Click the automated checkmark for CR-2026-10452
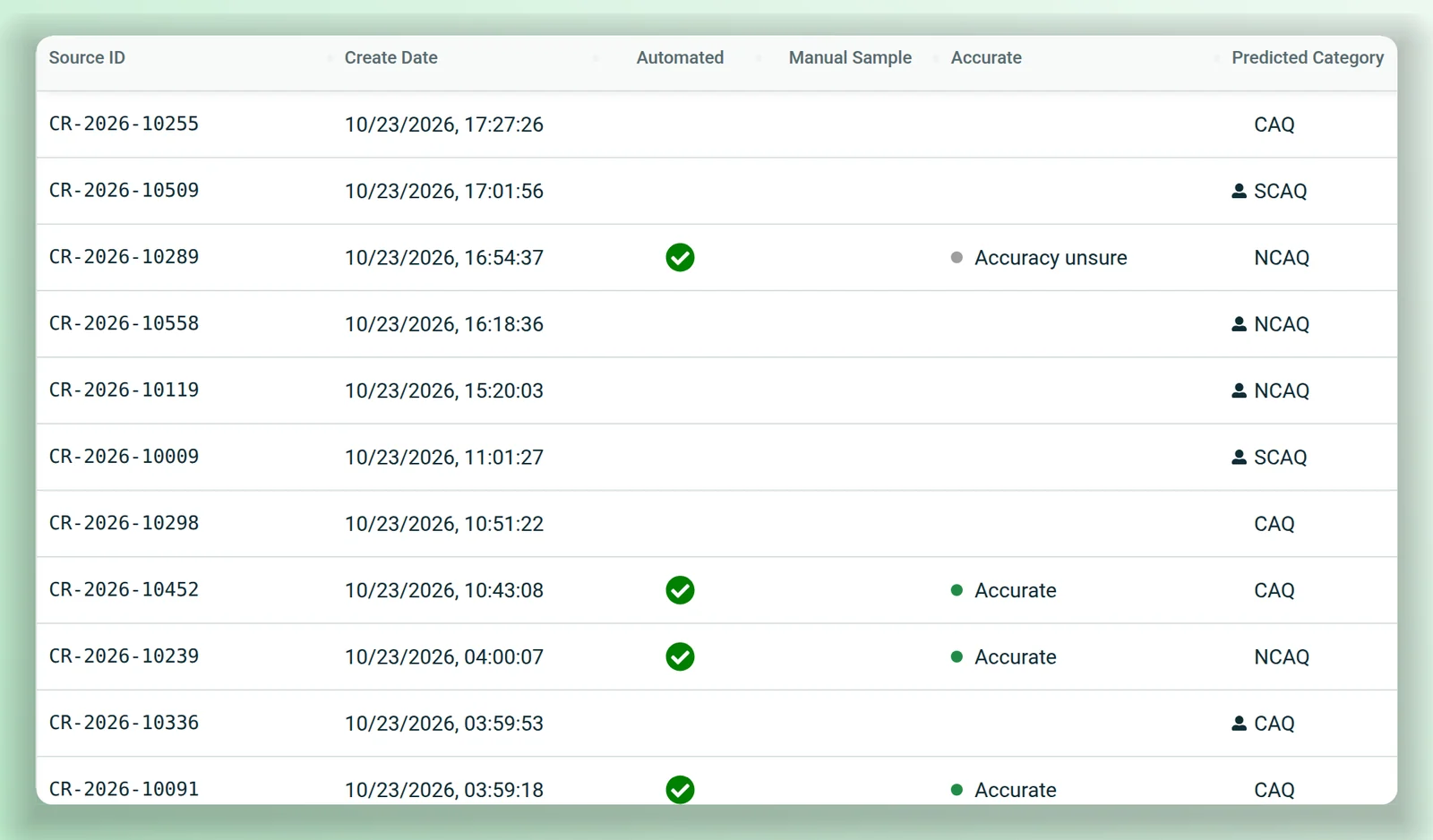The width and height of the screenshot is (1433, 840). (680, 590)
